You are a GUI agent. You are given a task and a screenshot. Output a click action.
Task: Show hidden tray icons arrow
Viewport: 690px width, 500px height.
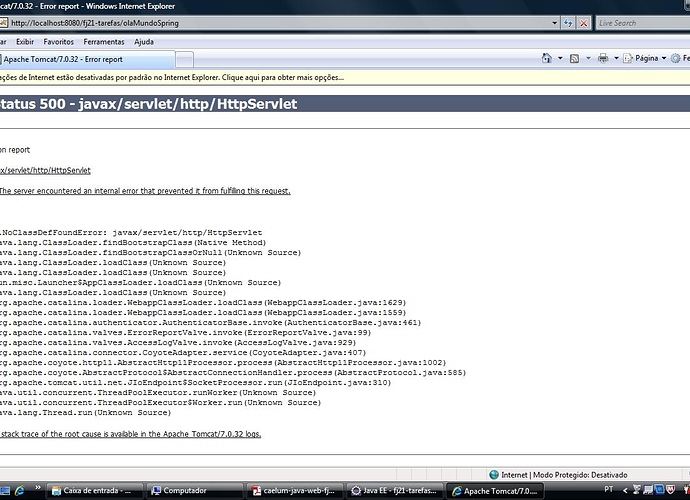click(x=625, y=490)
